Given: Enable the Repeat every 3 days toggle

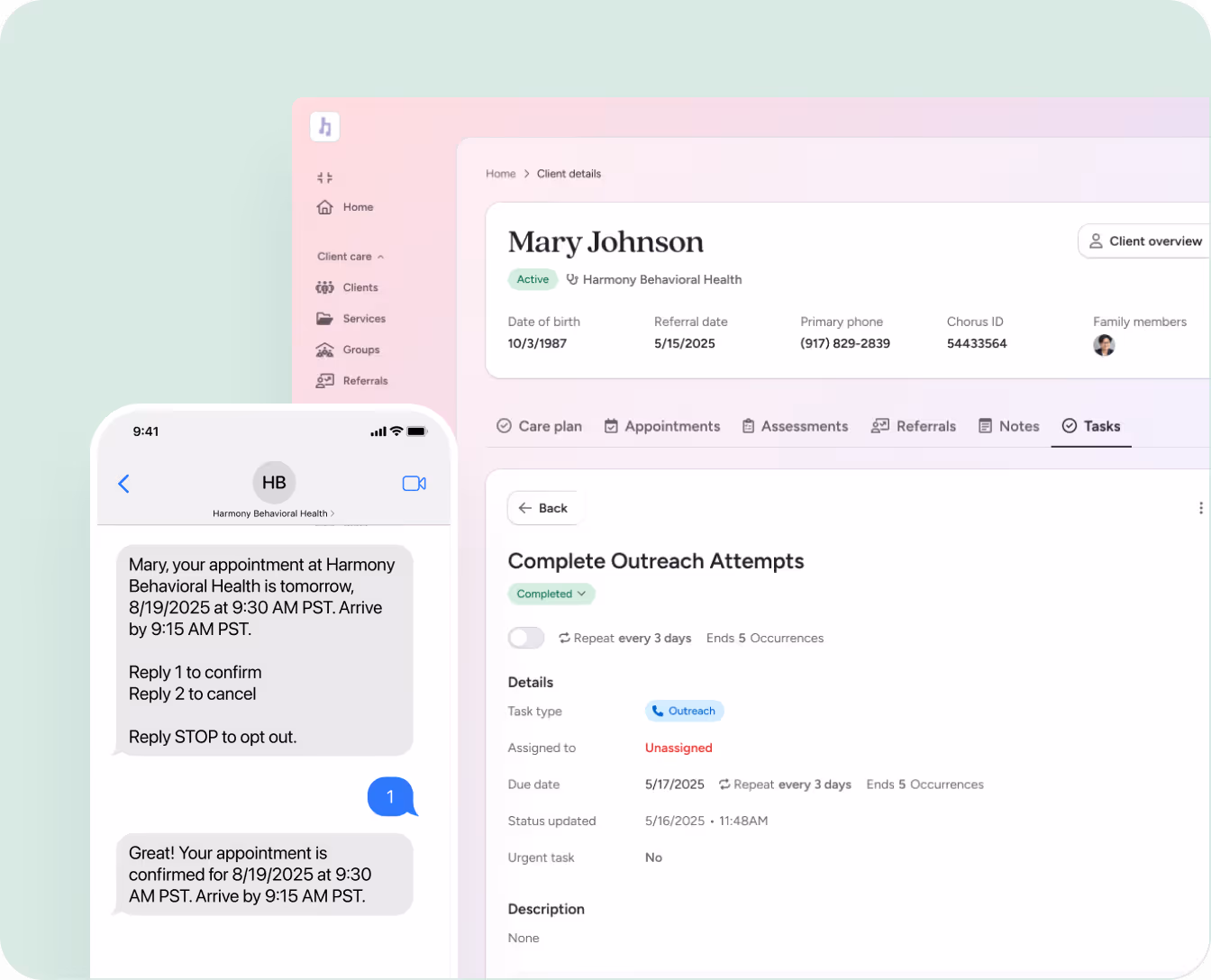Looking at the screenshot, I should [x=525, y=638].
